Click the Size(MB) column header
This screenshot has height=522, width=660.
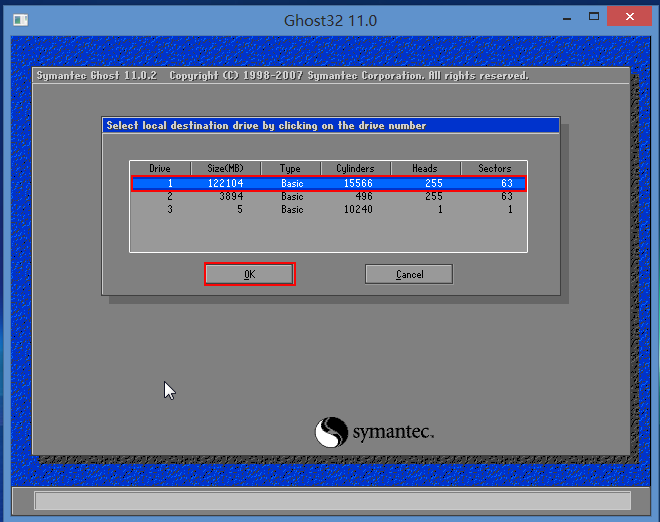(226, 168)
